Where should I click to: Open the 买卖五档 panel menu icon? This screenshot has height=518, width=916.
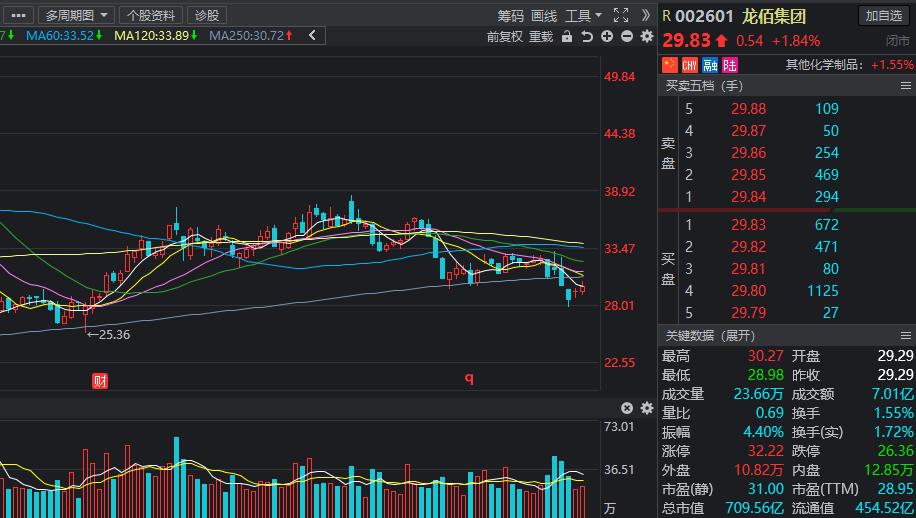click(906, 86)
